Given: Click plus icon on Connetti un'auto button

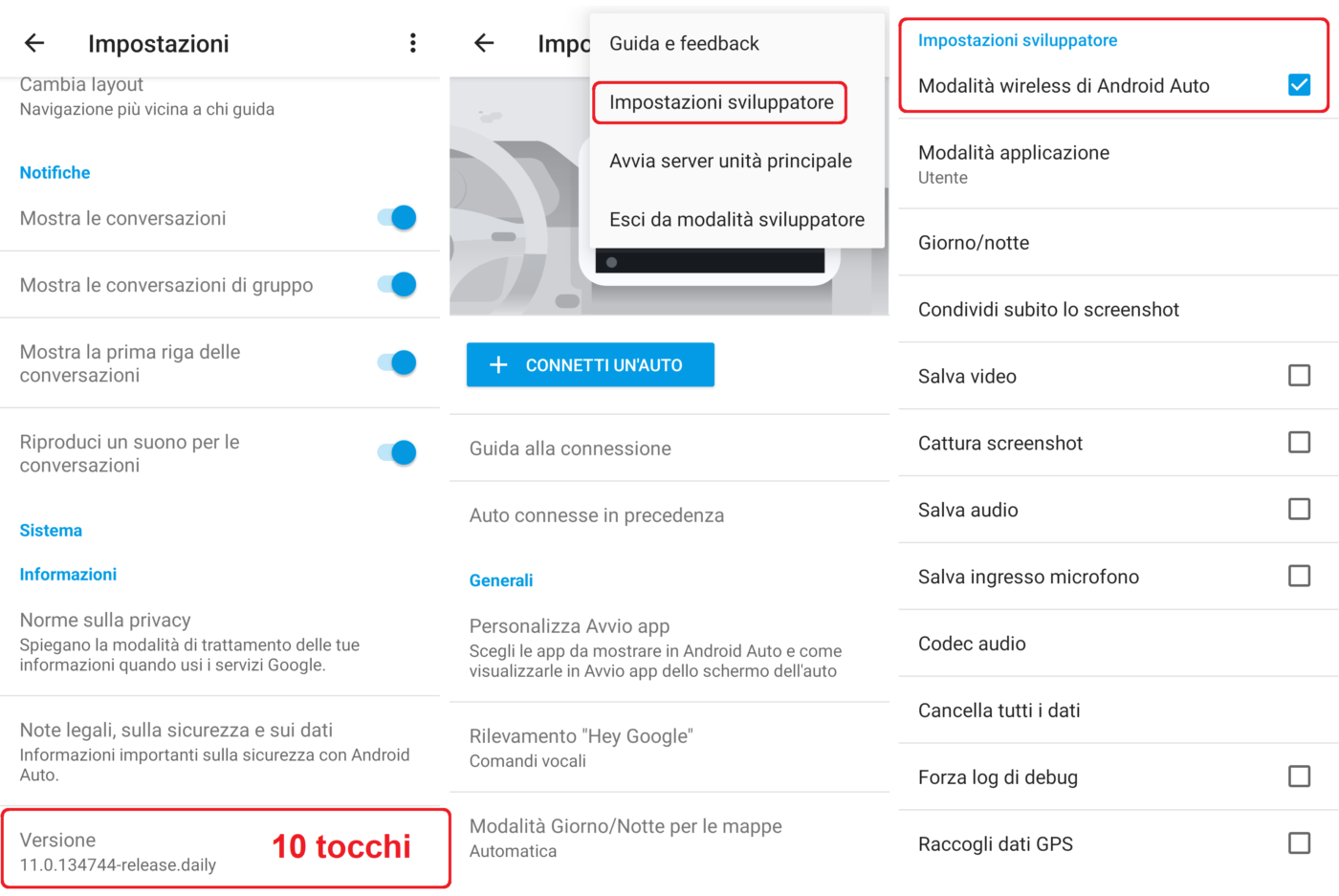Looking at the screenshot, I should pos(498,365).
